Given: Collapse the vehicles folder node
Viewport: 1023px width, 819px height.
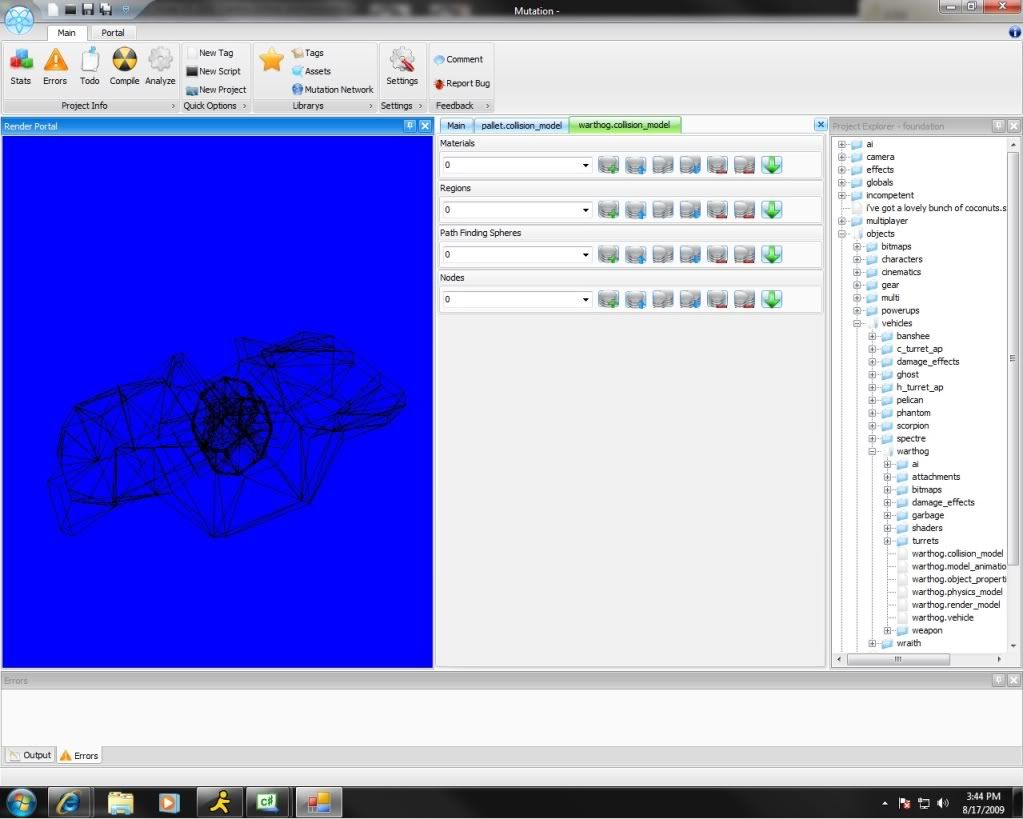Looking at the screenshot, I should (x=857, y=324).
